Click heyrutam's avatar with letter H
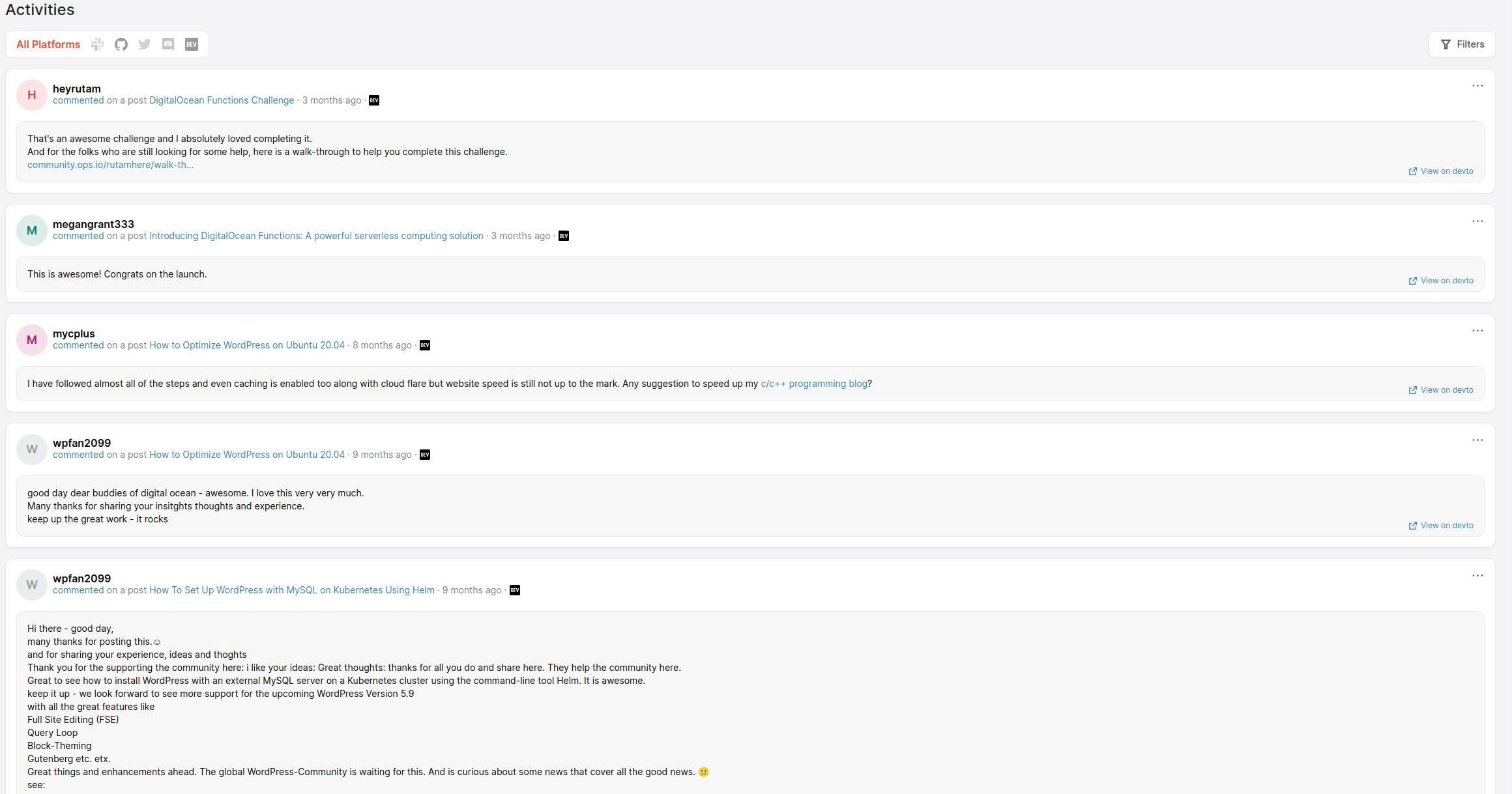Screen dimensions: 1512x794 31,95
